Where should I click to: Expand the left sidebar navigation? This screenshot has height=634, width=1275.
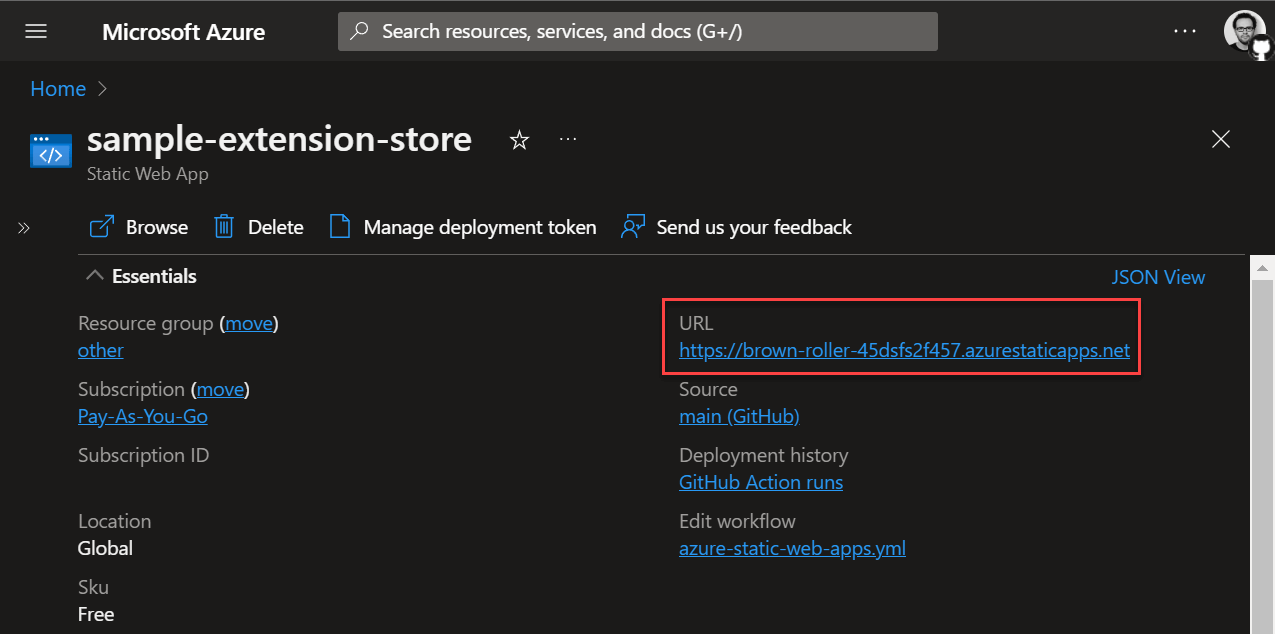coord(24,228)
